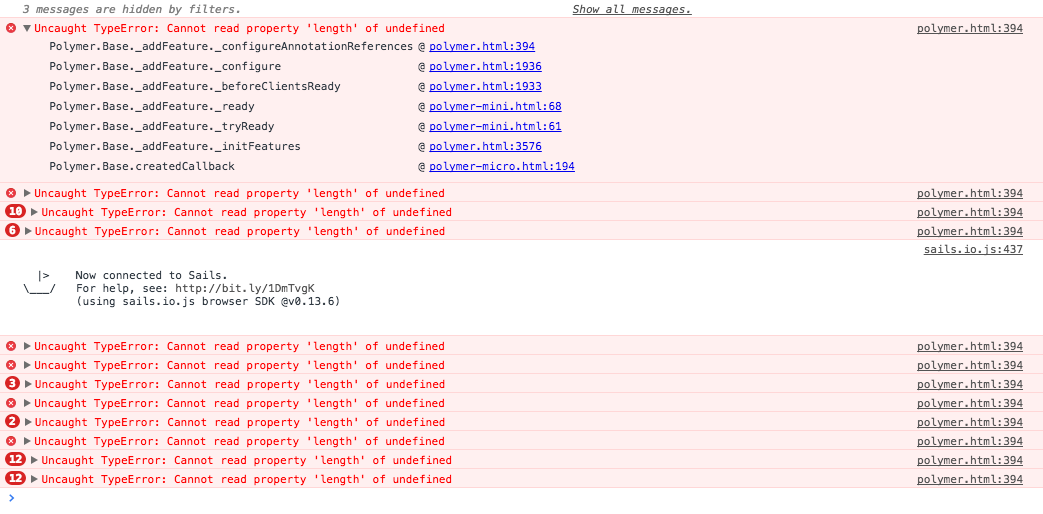
Task: Expand the error repeated 10 times
Action: (35, 212)
